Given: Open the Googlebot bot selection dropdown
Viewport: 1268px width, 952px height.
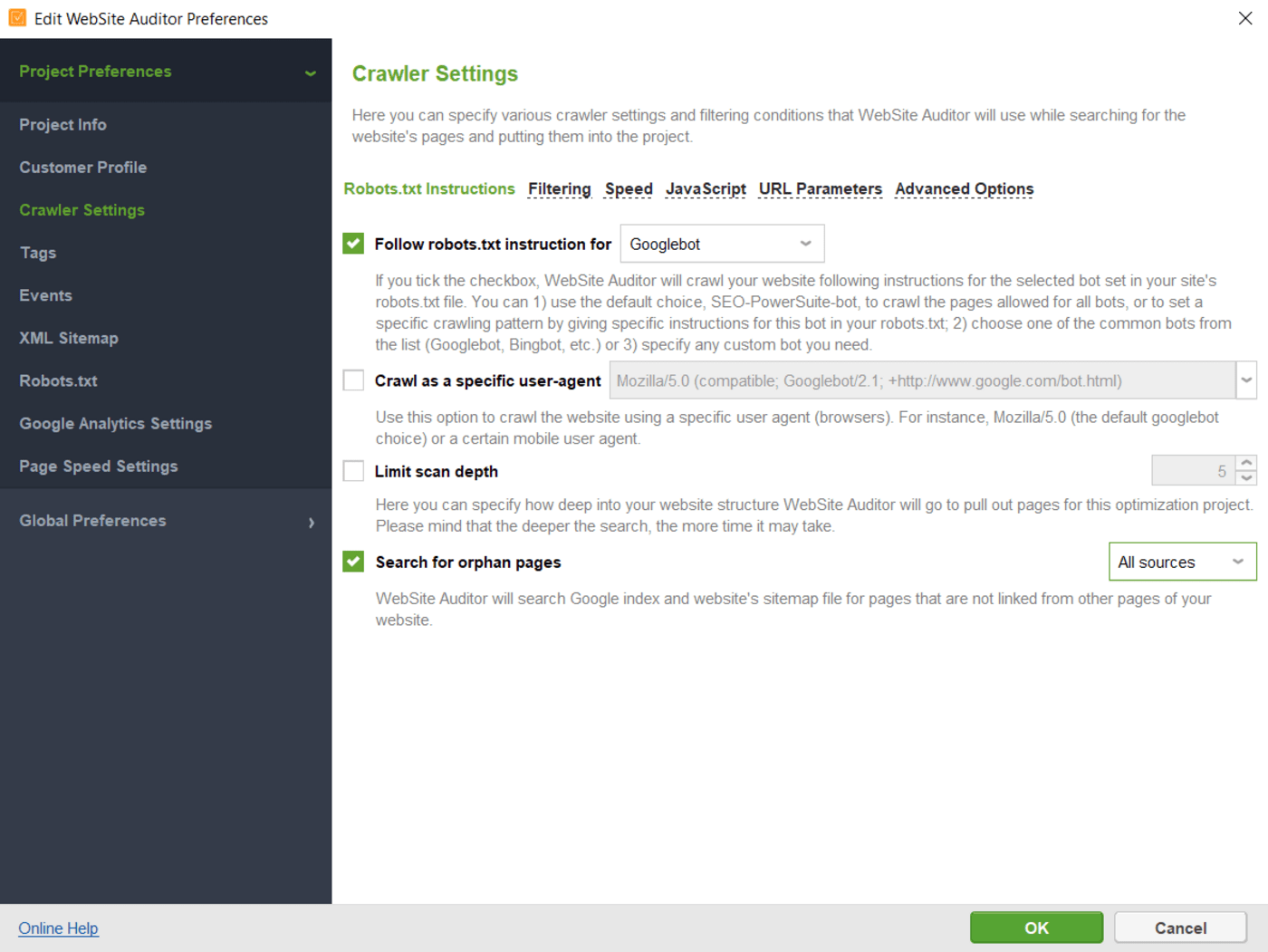Looking at the screenshot, I should 722,244.
